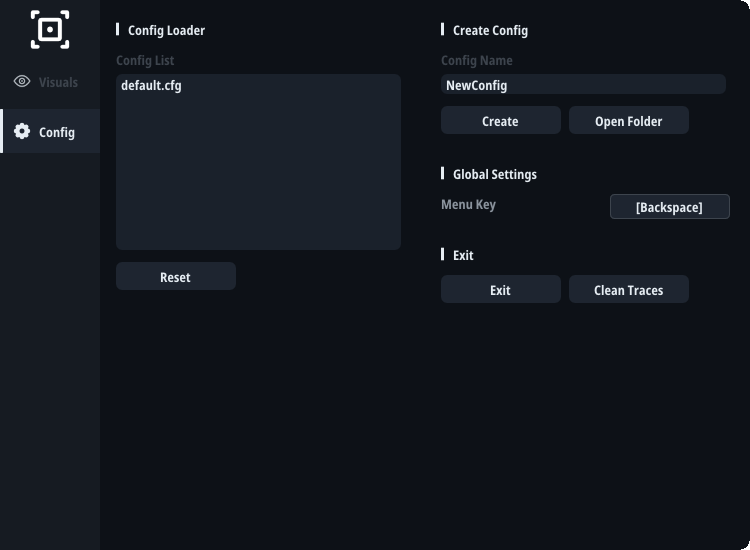Image resolution: width=750 pixels, height=550 pixels.
Task: Rebind the Menu Key [Backspace] button
Action: point(670,207)
